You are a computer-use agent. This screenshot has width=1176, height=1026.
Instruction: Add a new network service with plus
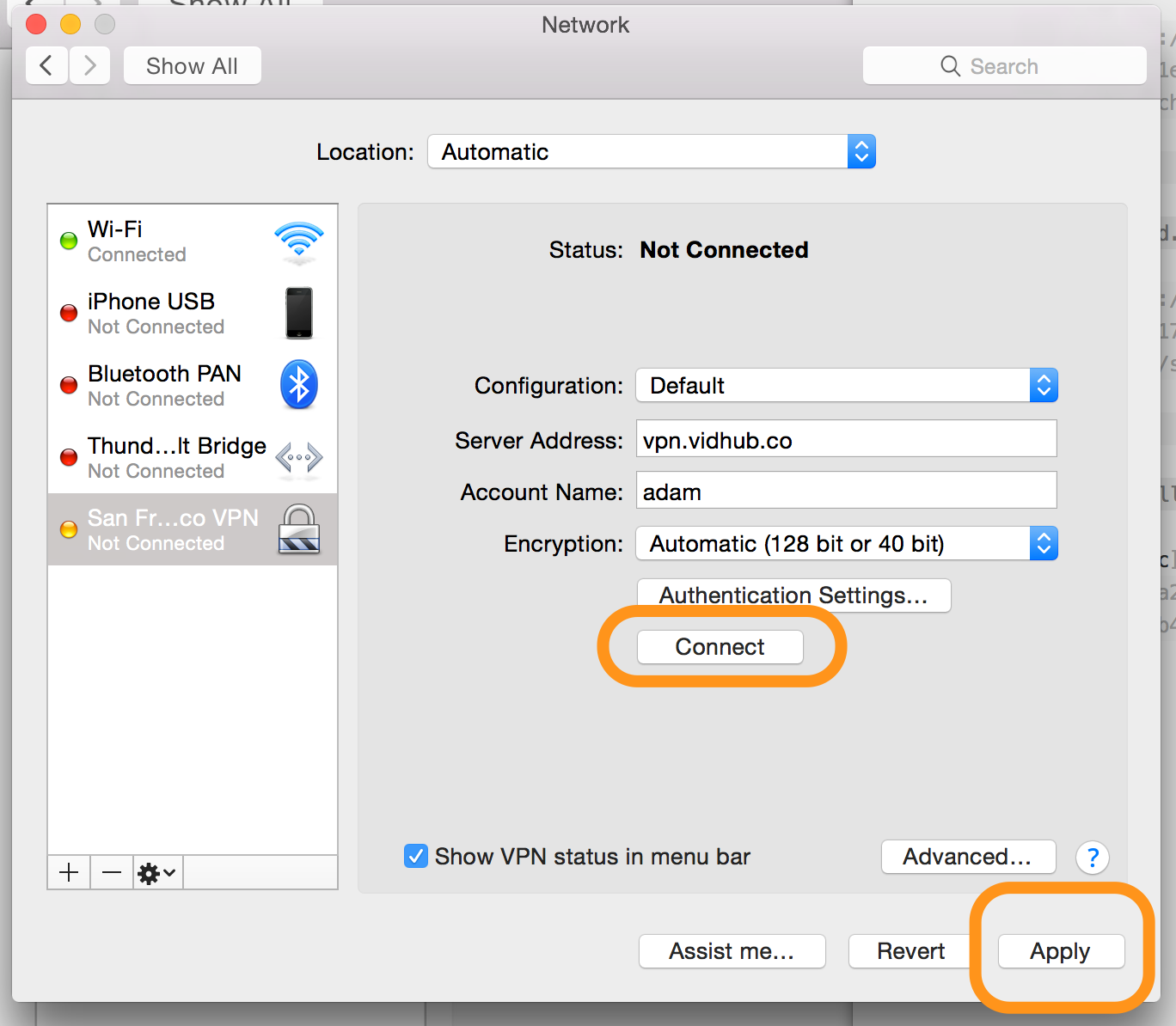click(69, 873)
